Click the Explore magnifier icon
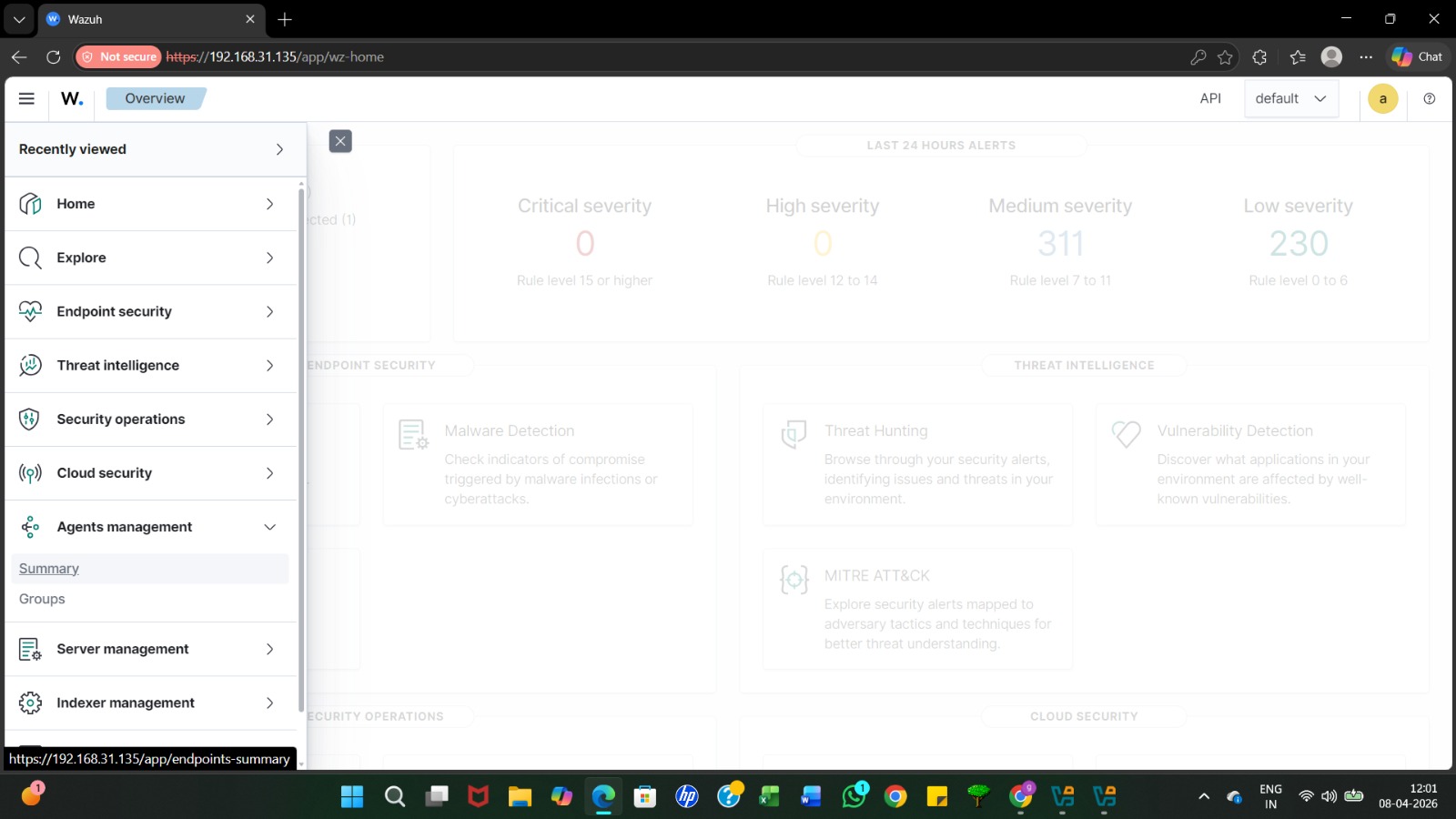Image resolution: width=1456 pixels, height=819 pixels. coord(30,258)
